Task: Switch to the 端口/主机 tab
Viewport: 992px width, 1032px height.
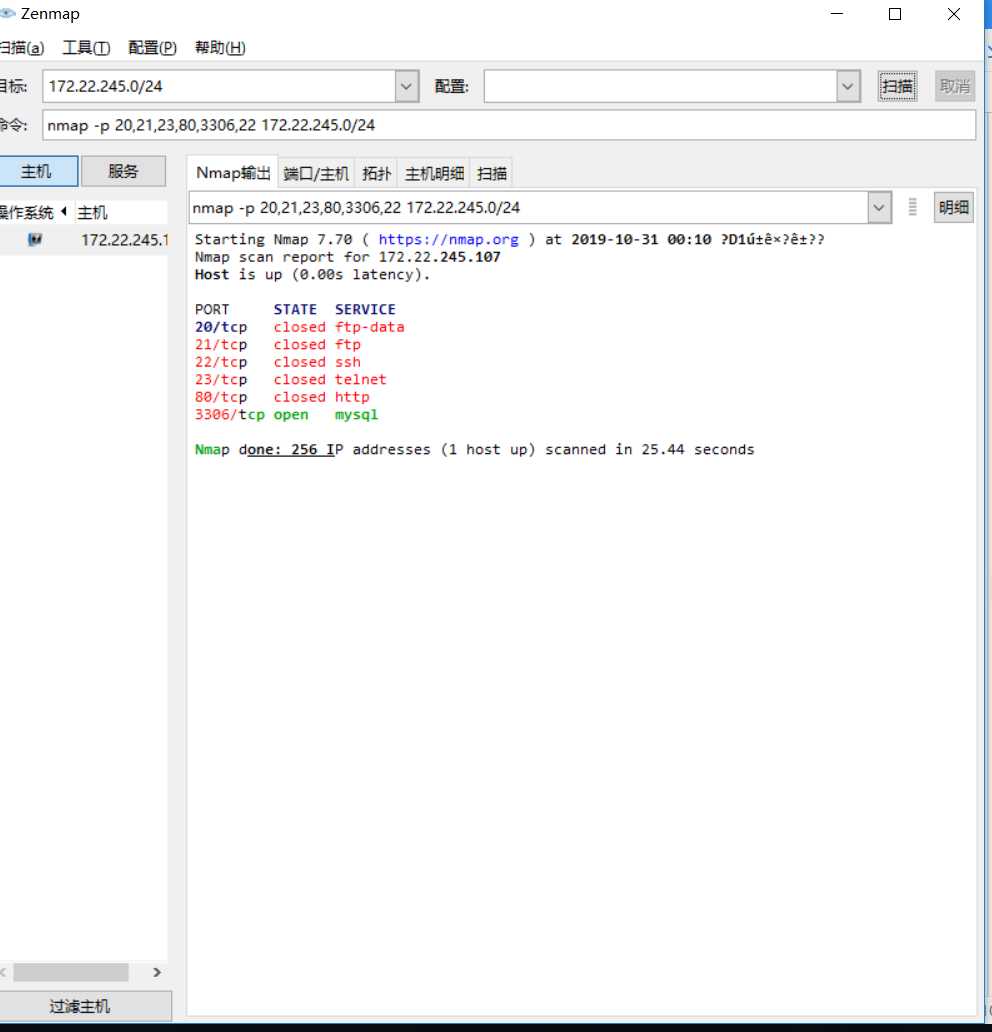Action: pyautogui.click(x=316, y=174)
